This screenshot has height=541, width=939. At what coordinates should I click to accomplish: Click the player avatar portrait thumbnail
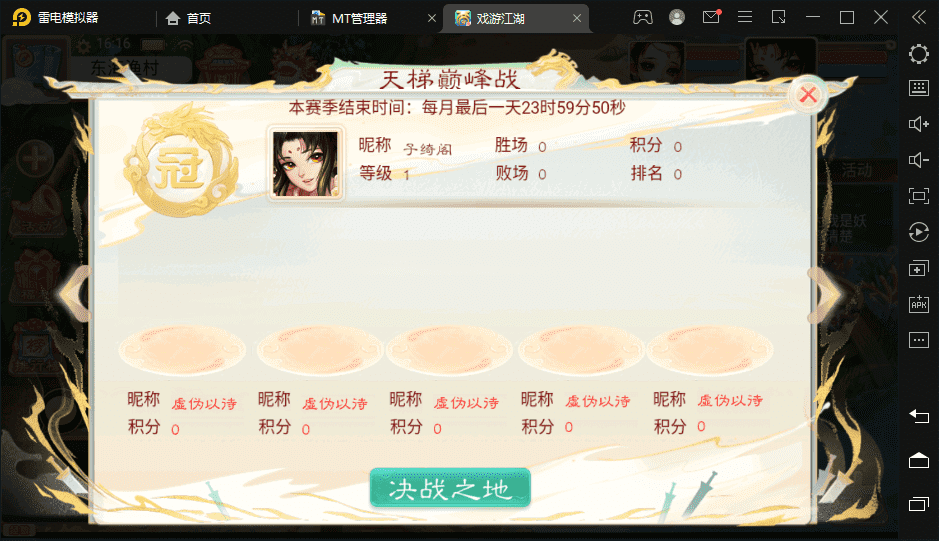[305, 164]
